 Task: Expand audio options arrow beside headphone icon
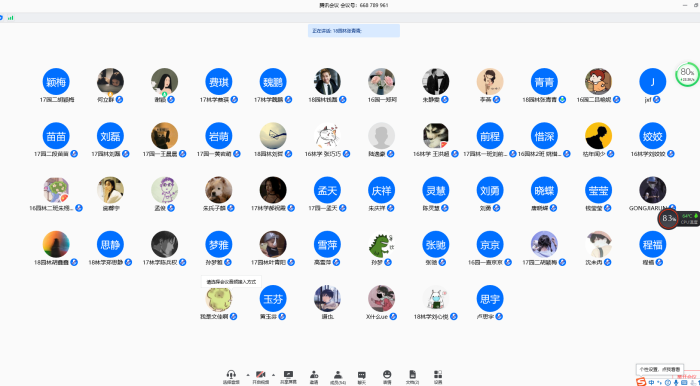(x=248, y=374)
